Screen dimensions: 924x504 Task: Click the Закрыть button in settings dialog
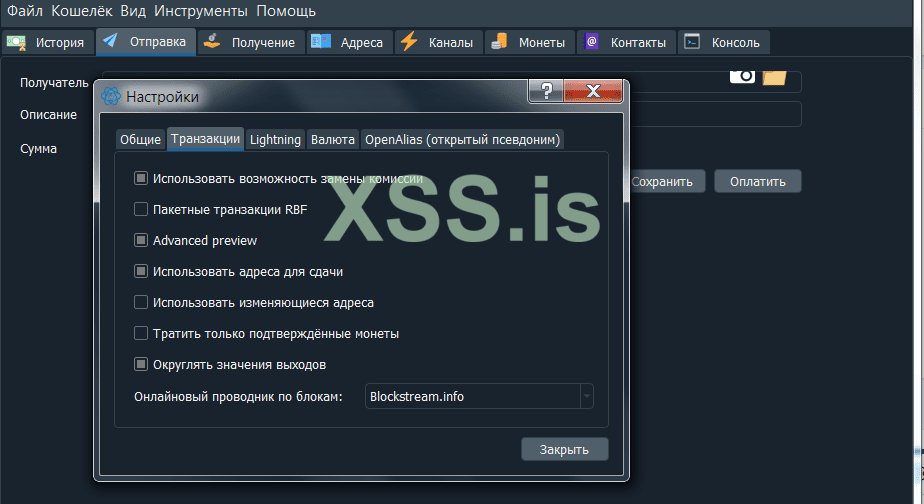(565, 449)
